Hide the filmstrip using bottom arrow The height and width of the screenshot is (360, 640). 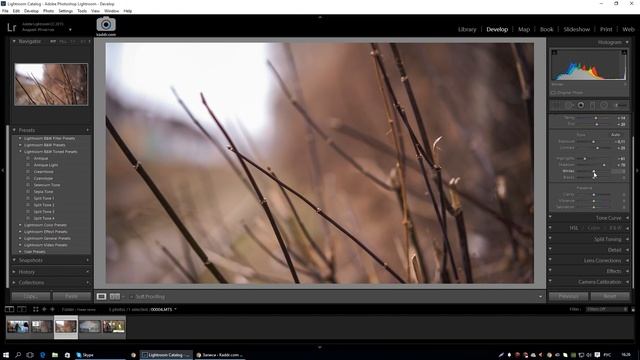click(x=320, y=347)
